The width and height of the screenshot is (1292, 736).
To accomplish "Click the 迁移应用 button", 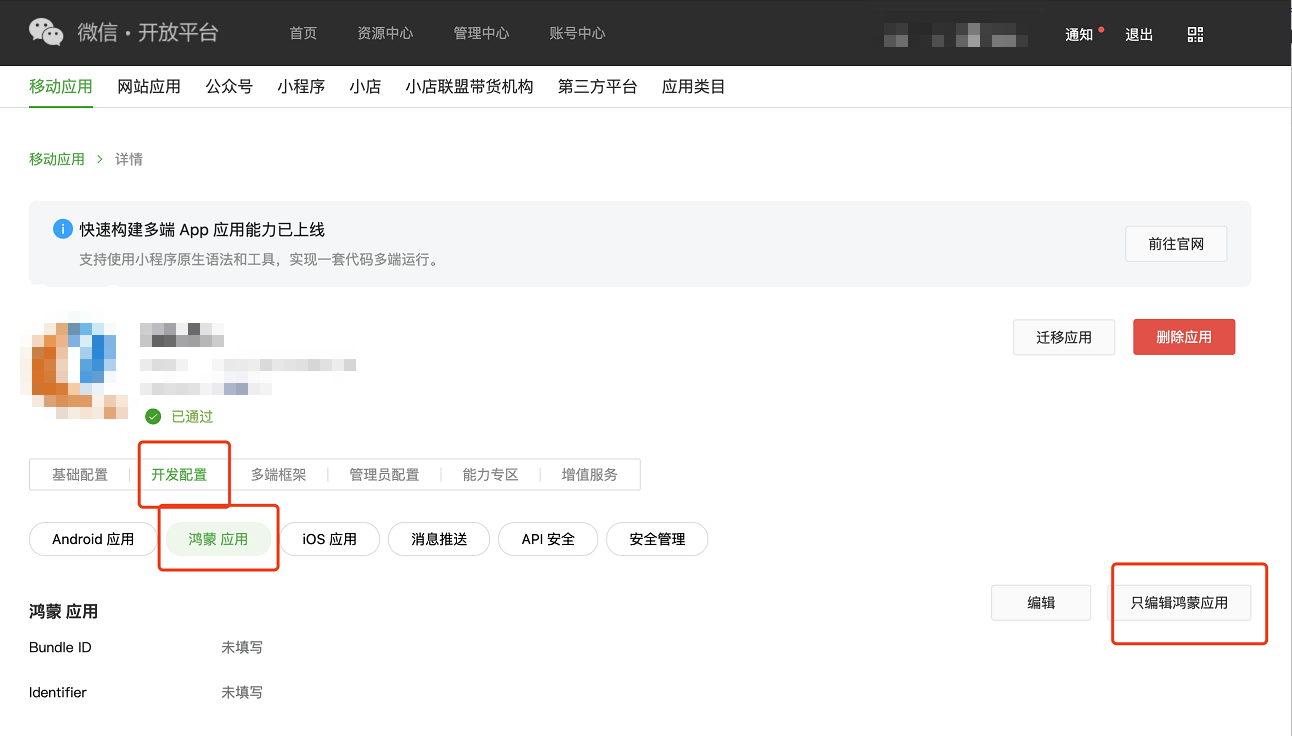I will pyautogui.click(x=1064, y=337).
